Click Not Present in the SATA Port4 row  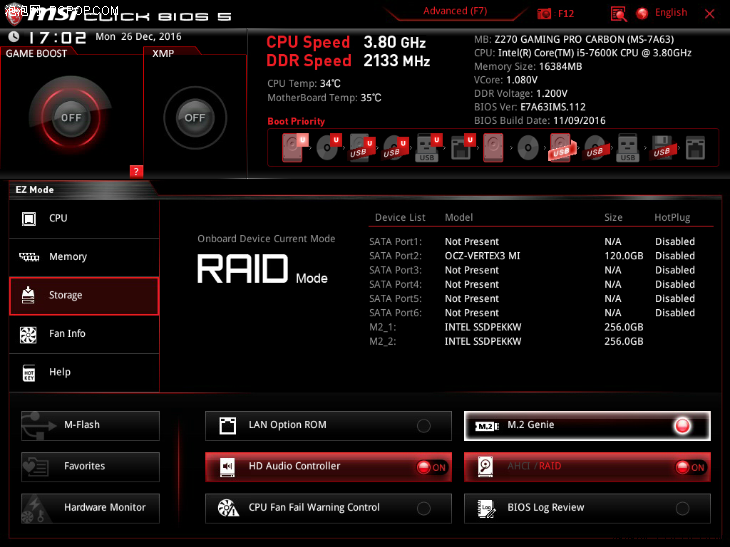[472, 284]
